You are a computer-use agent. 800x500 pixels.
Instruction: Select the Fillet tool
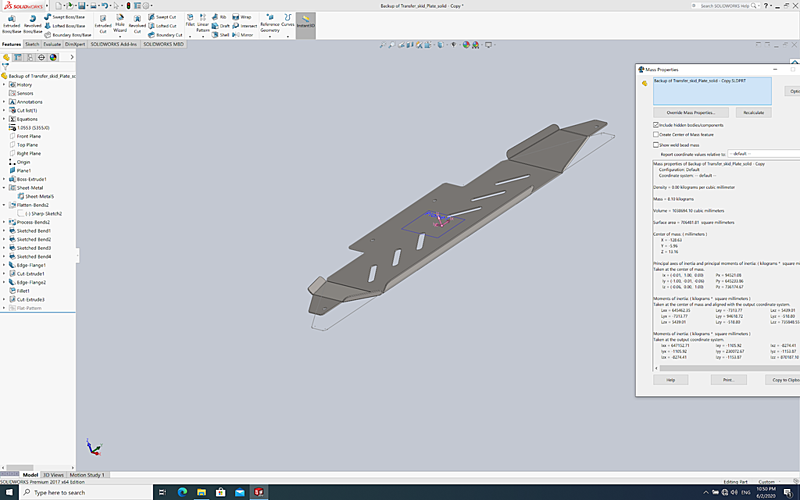click(x=189, y=24)
